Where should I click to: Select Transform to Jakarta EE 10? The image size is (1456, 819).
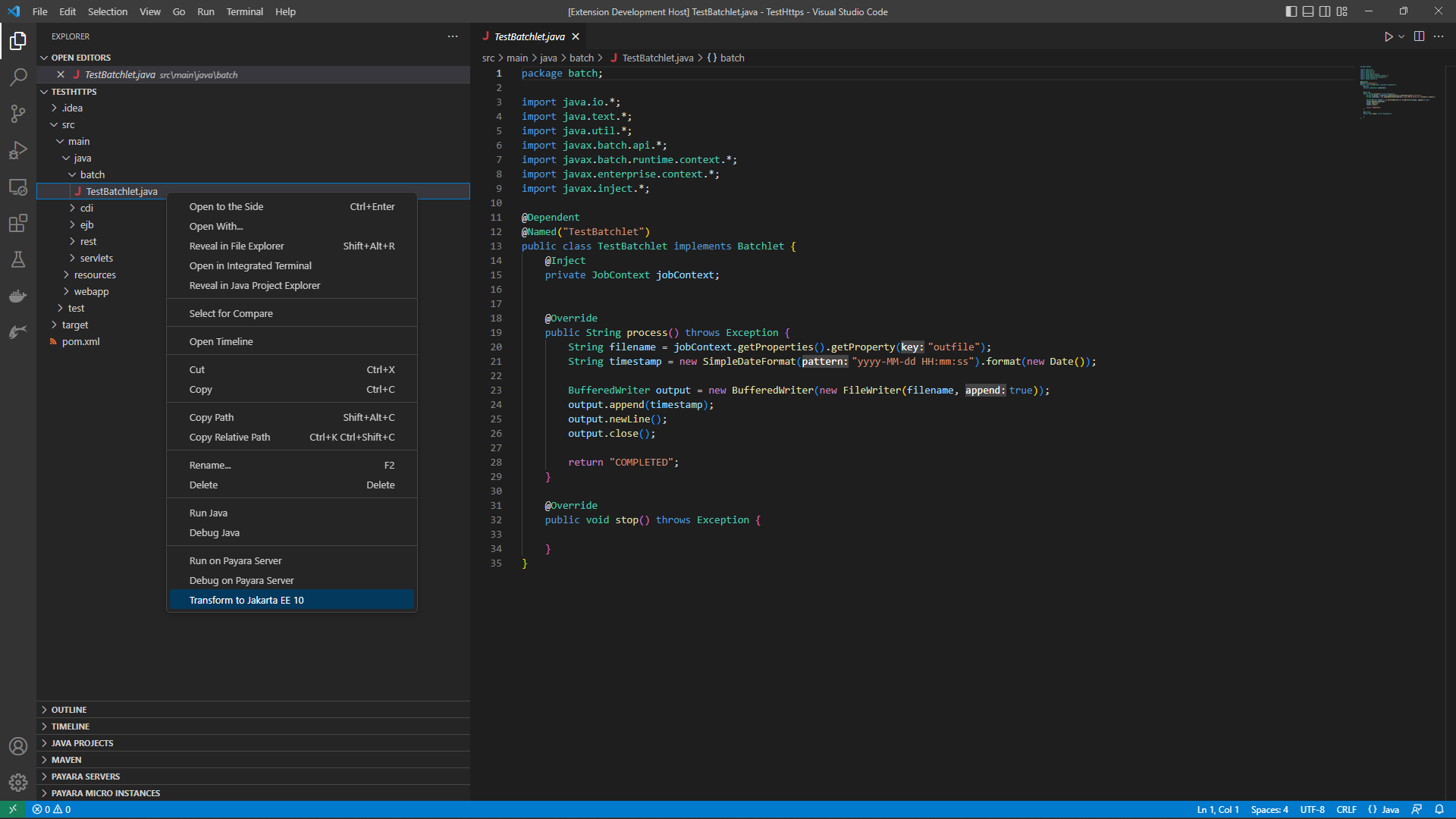point(246,599)
